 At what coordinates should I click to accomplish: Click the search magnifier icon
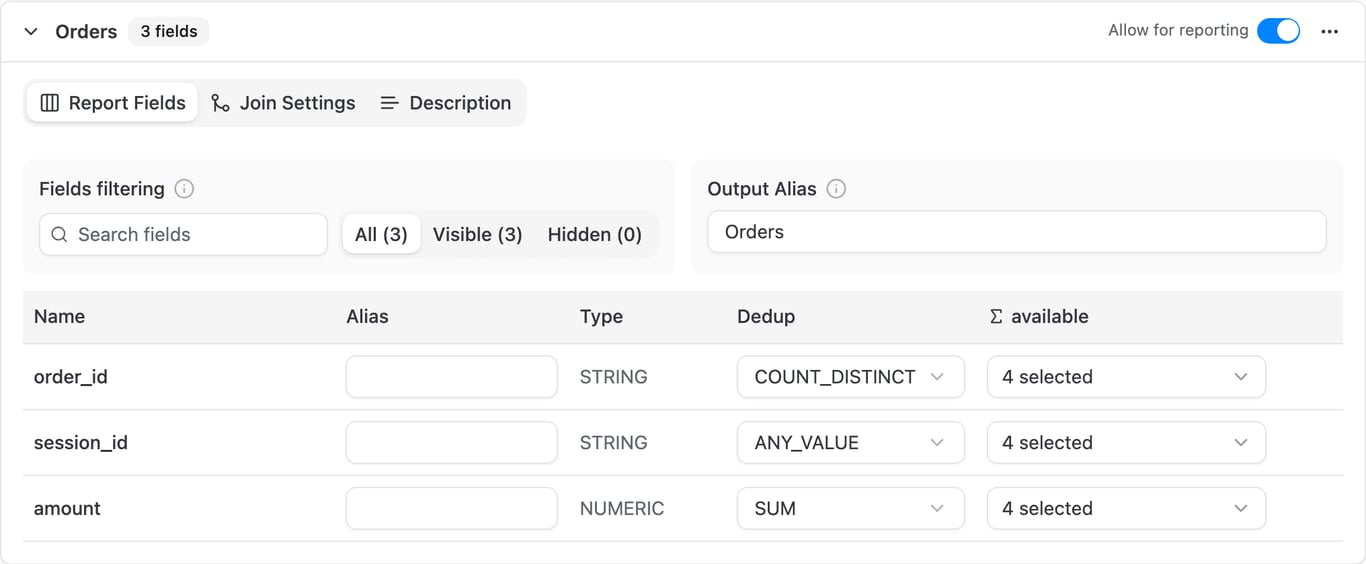coord(59,234)
